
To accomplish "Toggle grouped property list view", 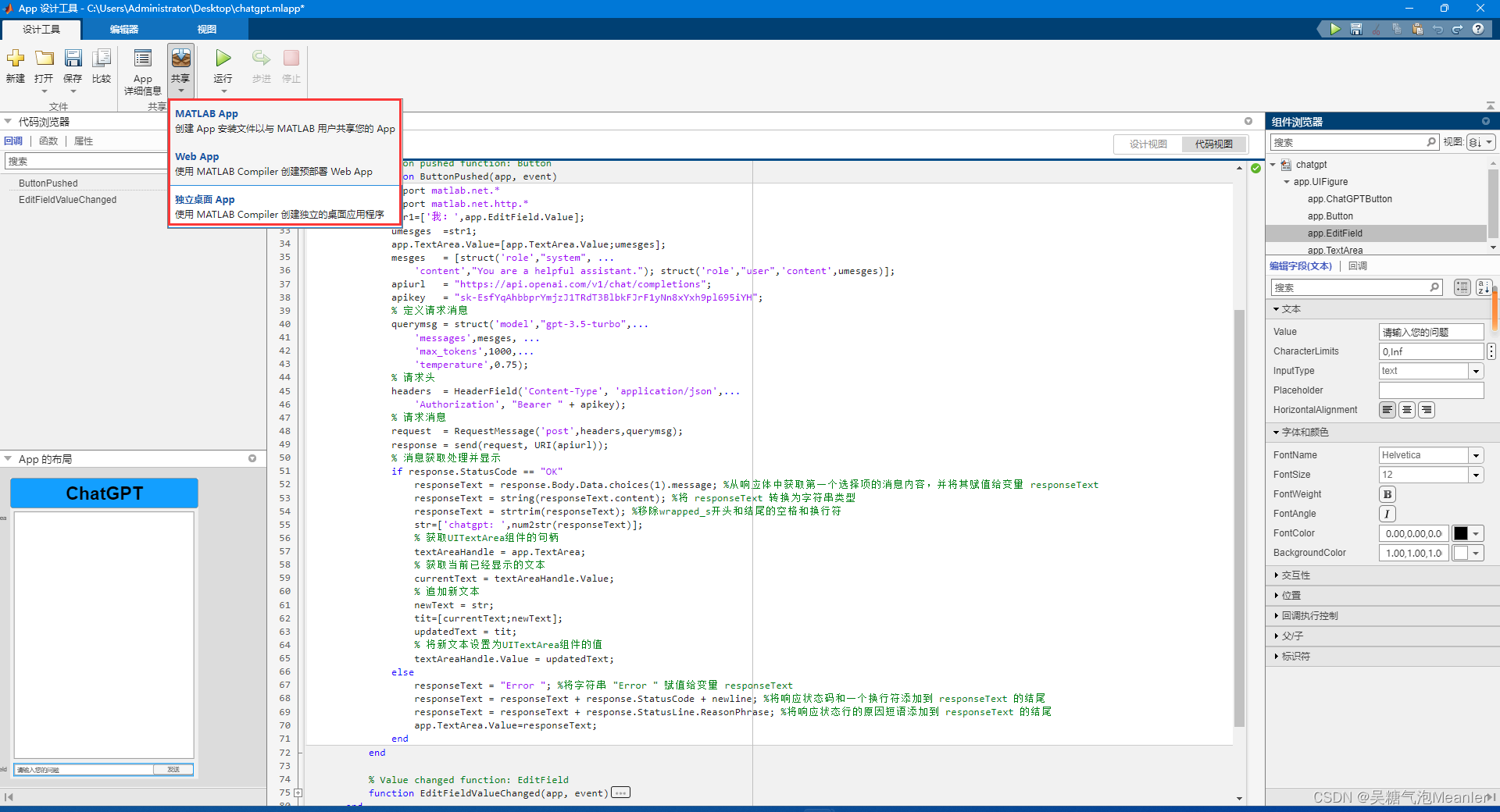I will [1462, 287].
